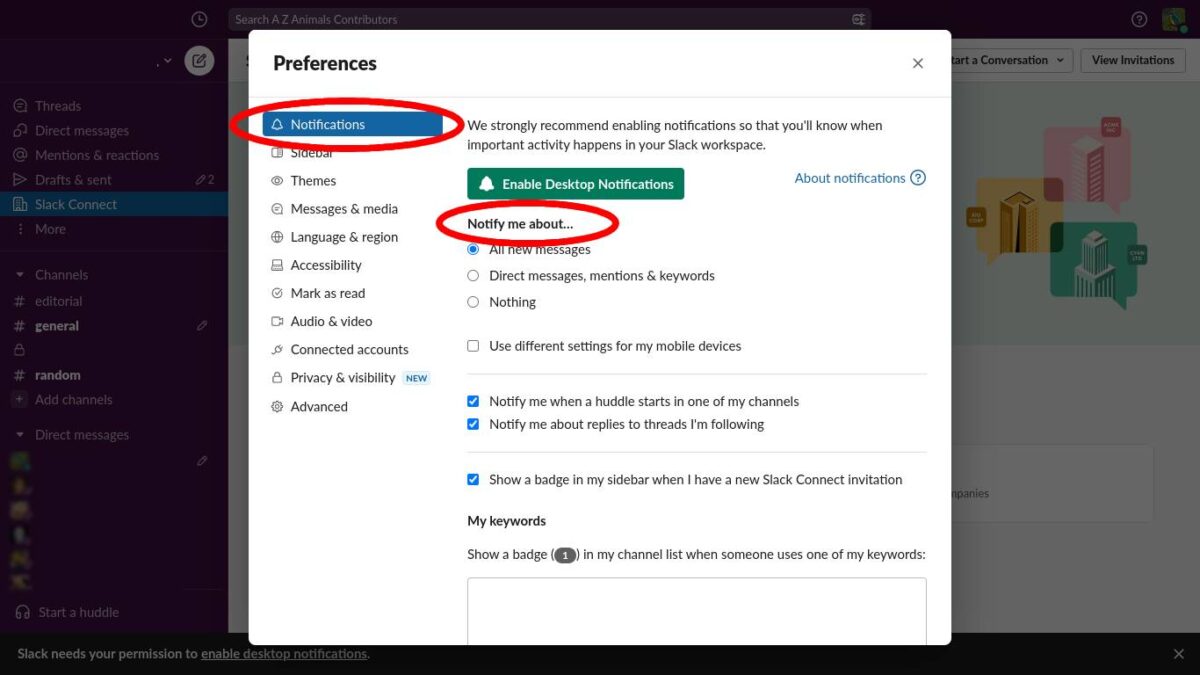Viewport: 1200px width, 675px height.
Task: Uncheck replies to threads I'm following
Action: (473, 424)
